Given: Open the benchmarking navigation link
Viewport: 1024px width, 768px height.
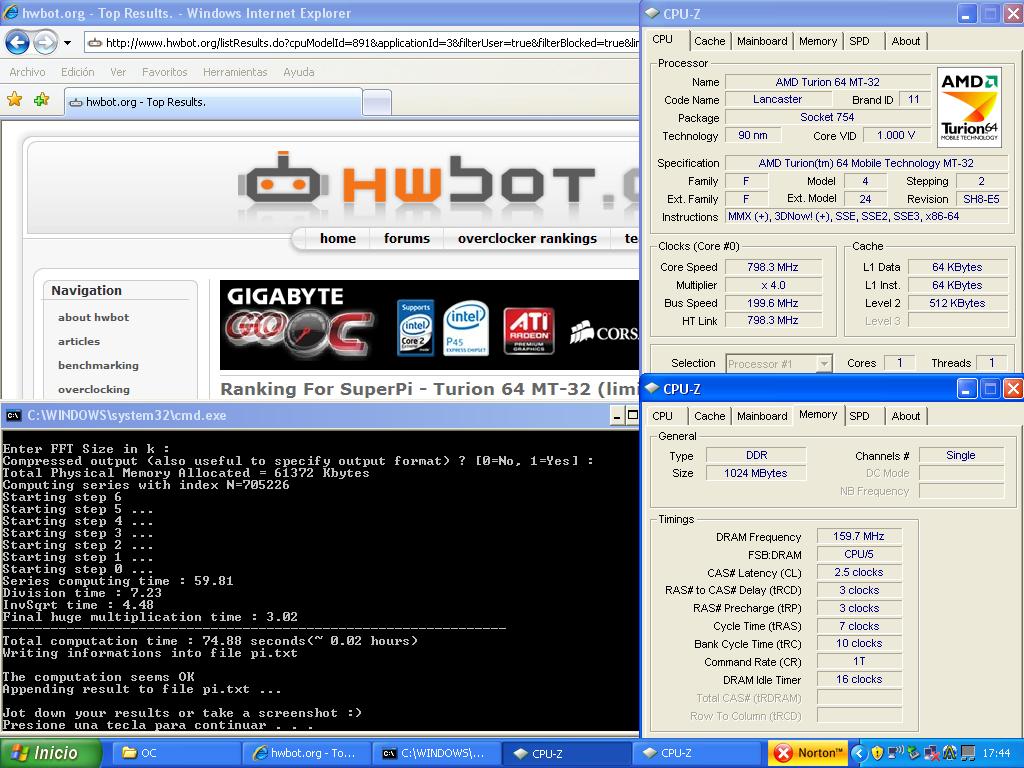Looking at the screenshot, I should 98,366.
